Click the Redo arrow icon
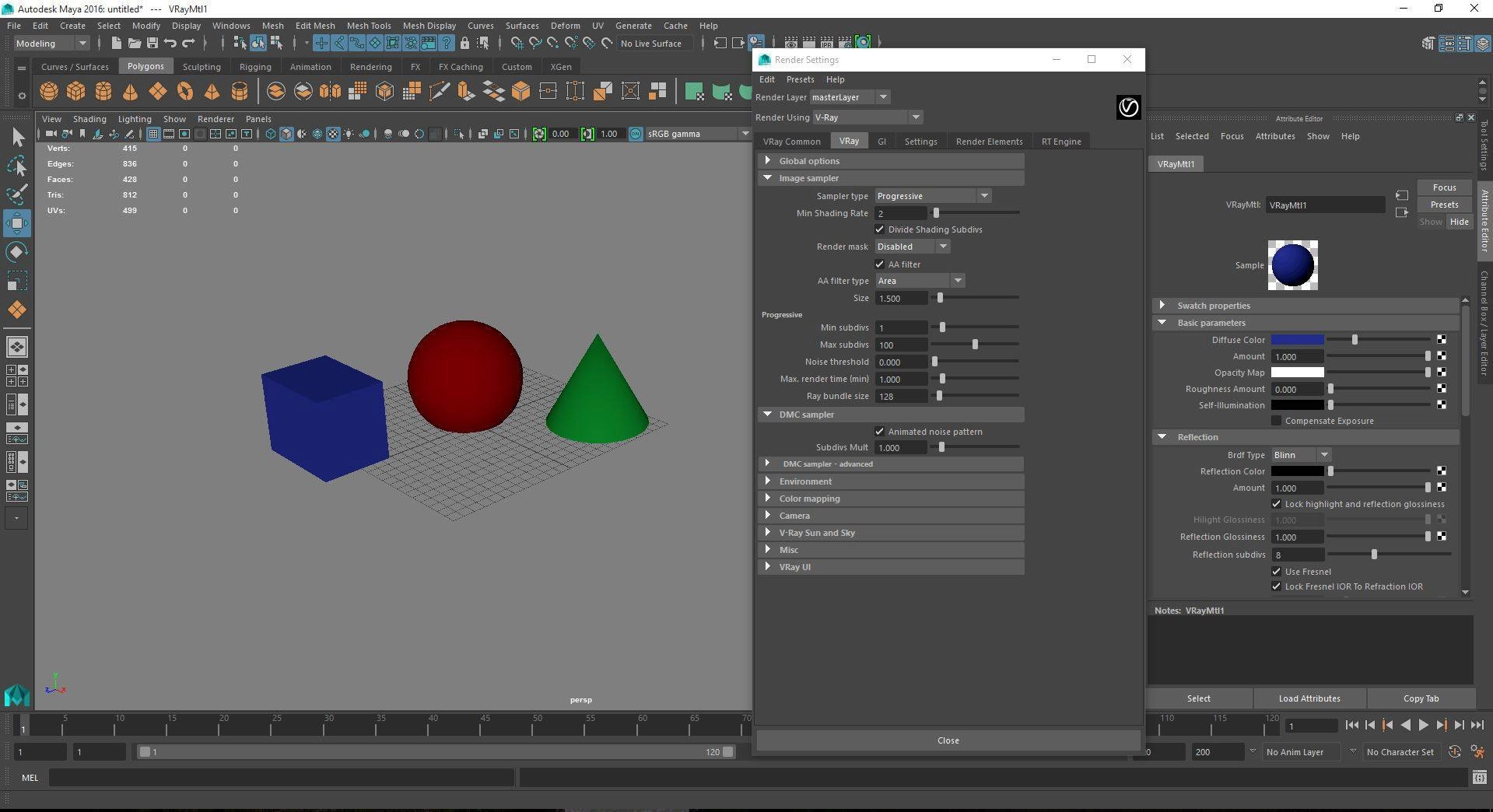The image size is (1493, 812). point(188,43)
